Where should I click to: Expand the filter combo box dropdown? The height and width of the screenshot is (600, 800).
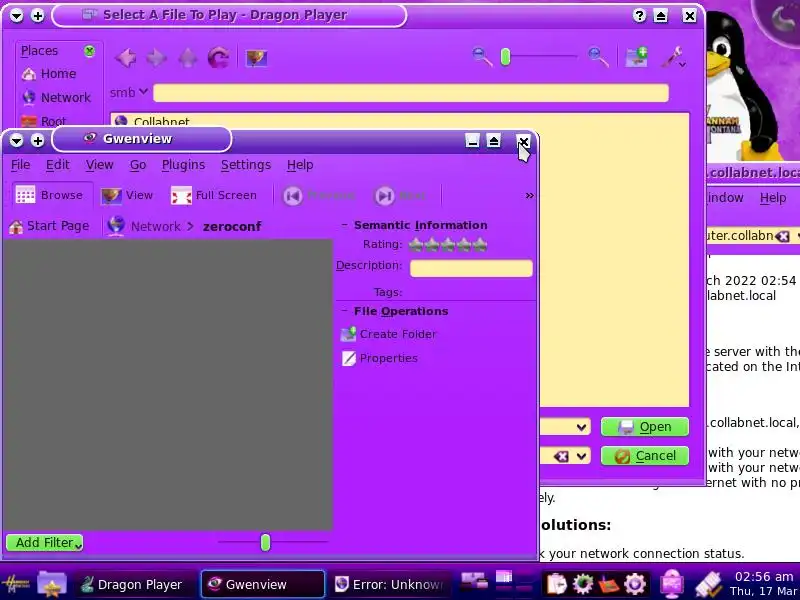tap(581, 456)
